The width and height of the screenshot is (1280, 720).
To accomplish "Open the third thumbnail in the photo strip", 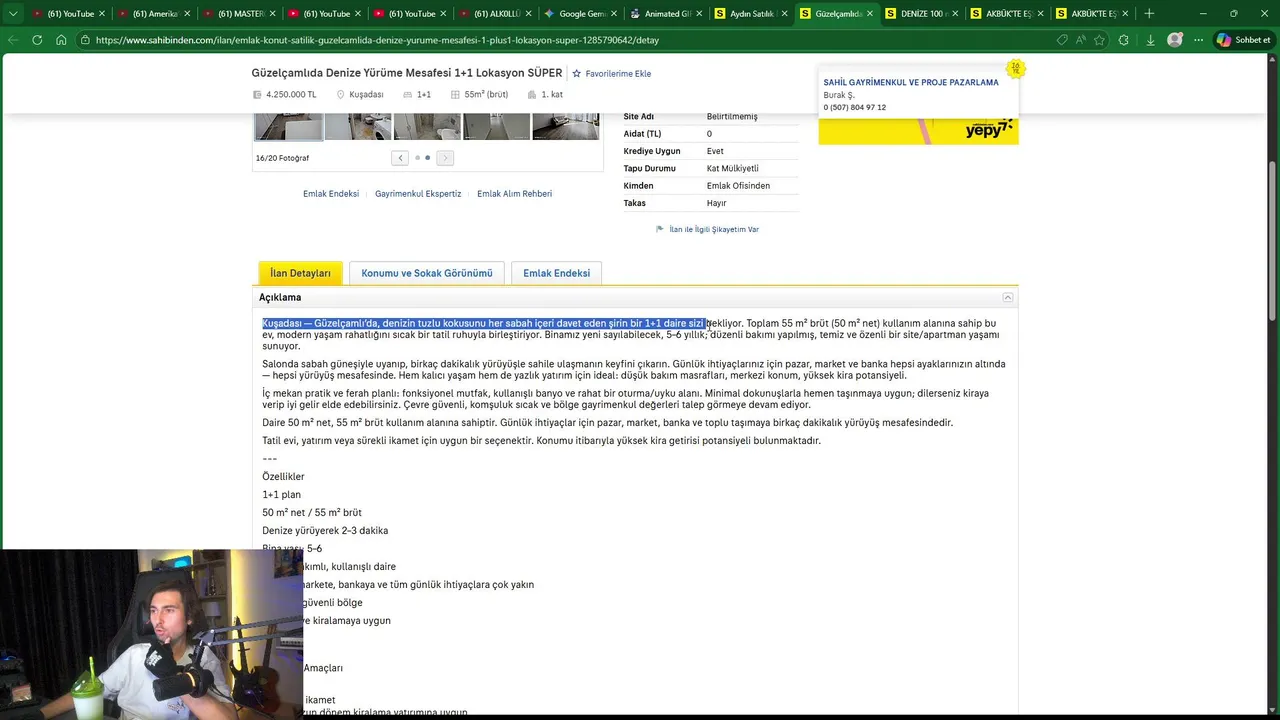I will [427, 127].
